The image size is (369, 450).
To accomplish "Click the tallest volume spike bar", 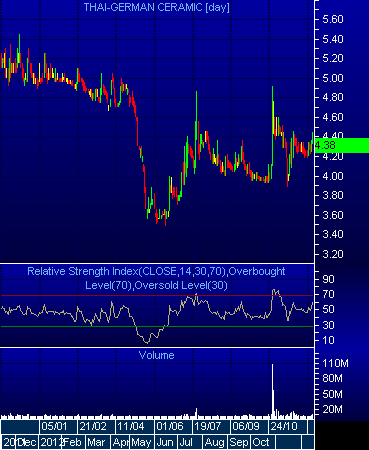I will click(x=273, y=391).
